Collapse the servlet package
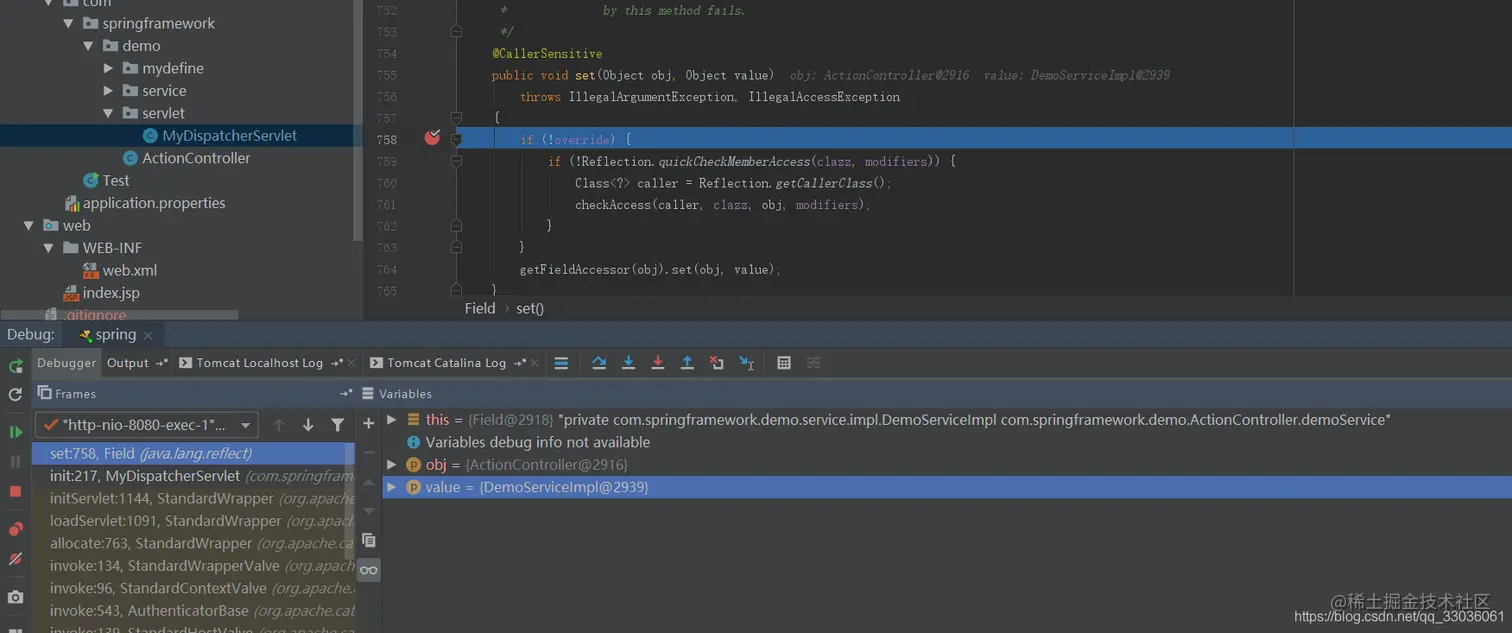 click(108, 113)
